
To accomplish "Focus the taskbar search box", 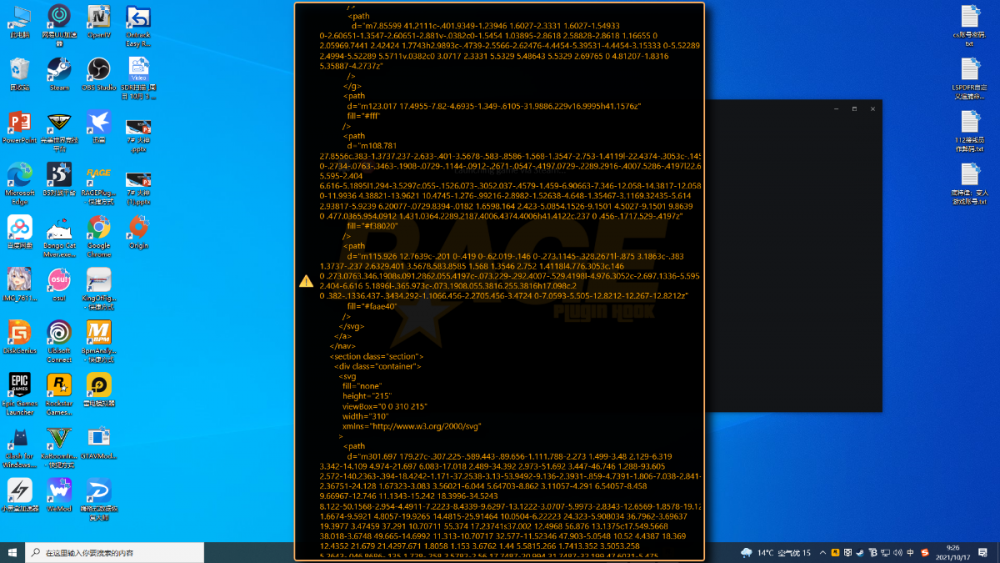I will point(114,552).
